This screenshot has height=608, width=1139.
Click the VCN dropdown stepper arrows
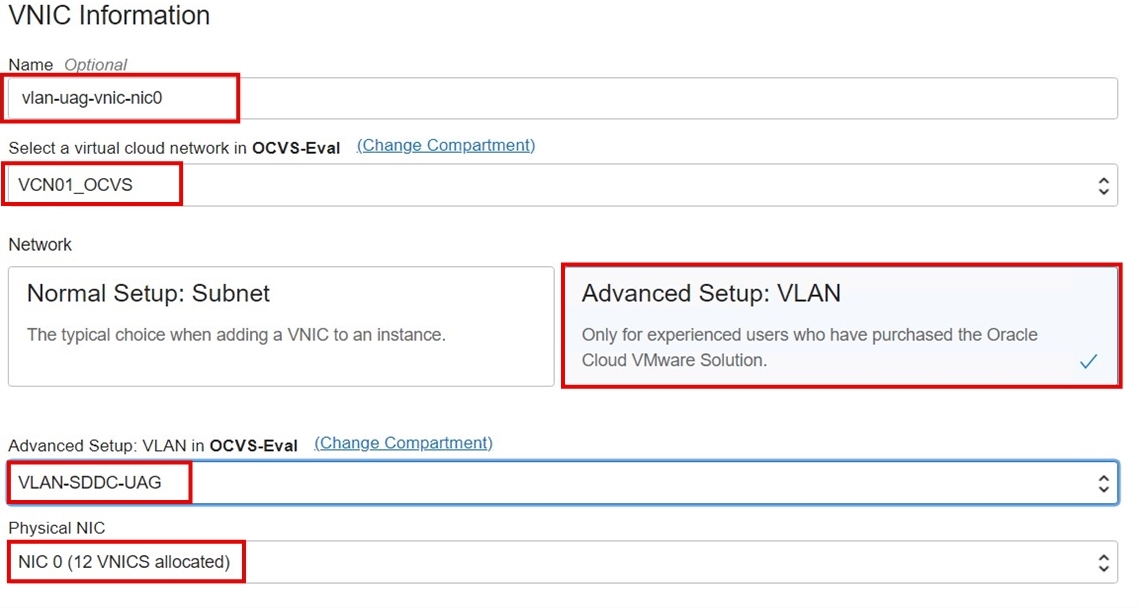pos(1103,184)
